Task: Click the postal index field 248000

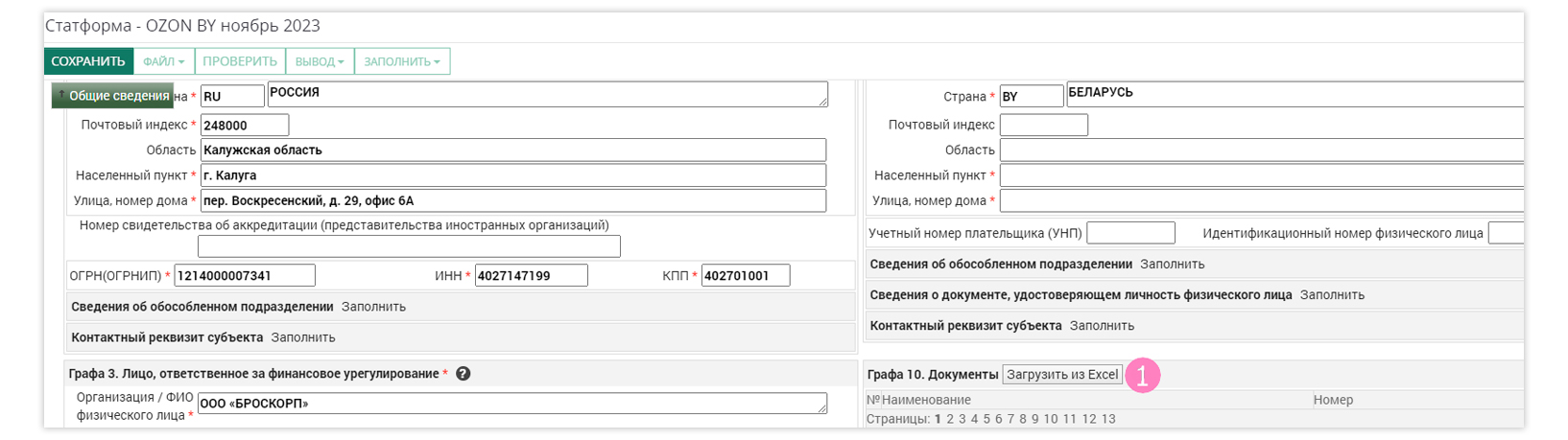Action: pos(245,125)
